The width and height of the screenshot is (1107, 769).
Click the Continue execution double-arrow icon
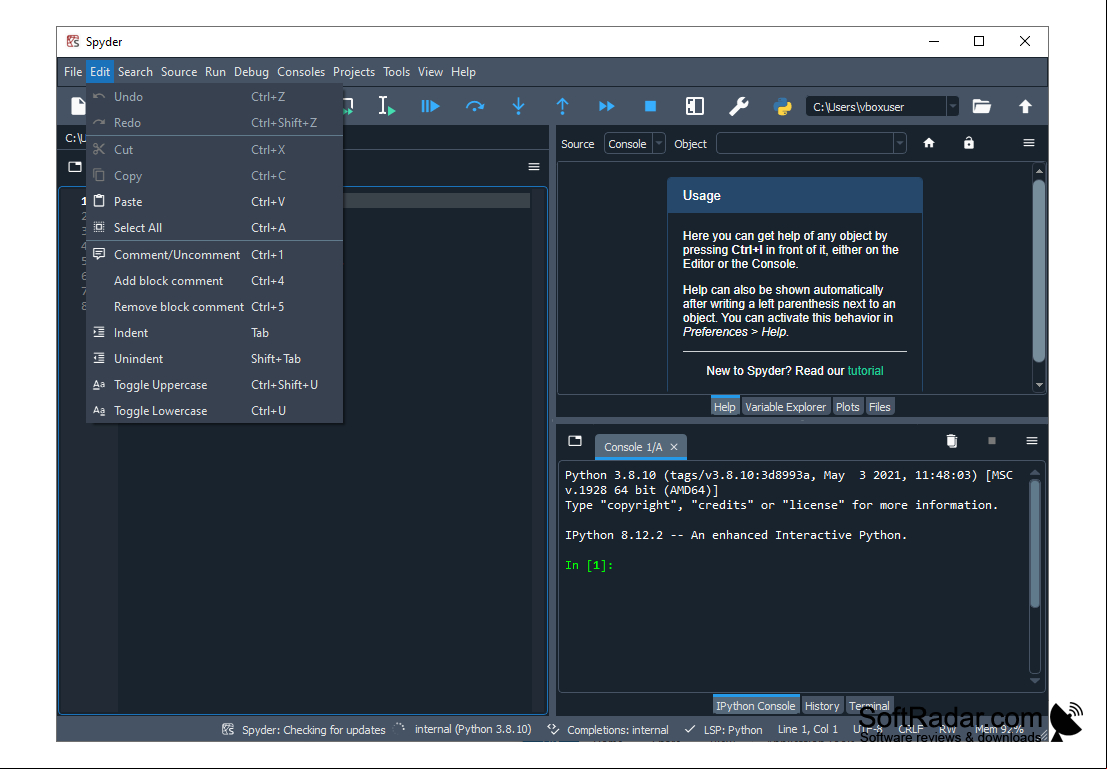tap(606, 106)
